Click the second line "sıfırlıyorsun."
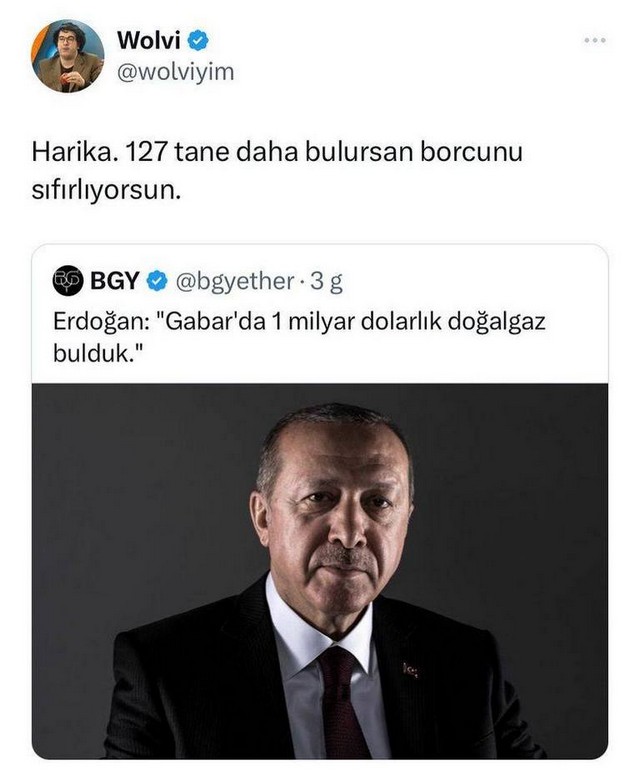The height and width of the screenshot is (776, 640). pos(106,190)
